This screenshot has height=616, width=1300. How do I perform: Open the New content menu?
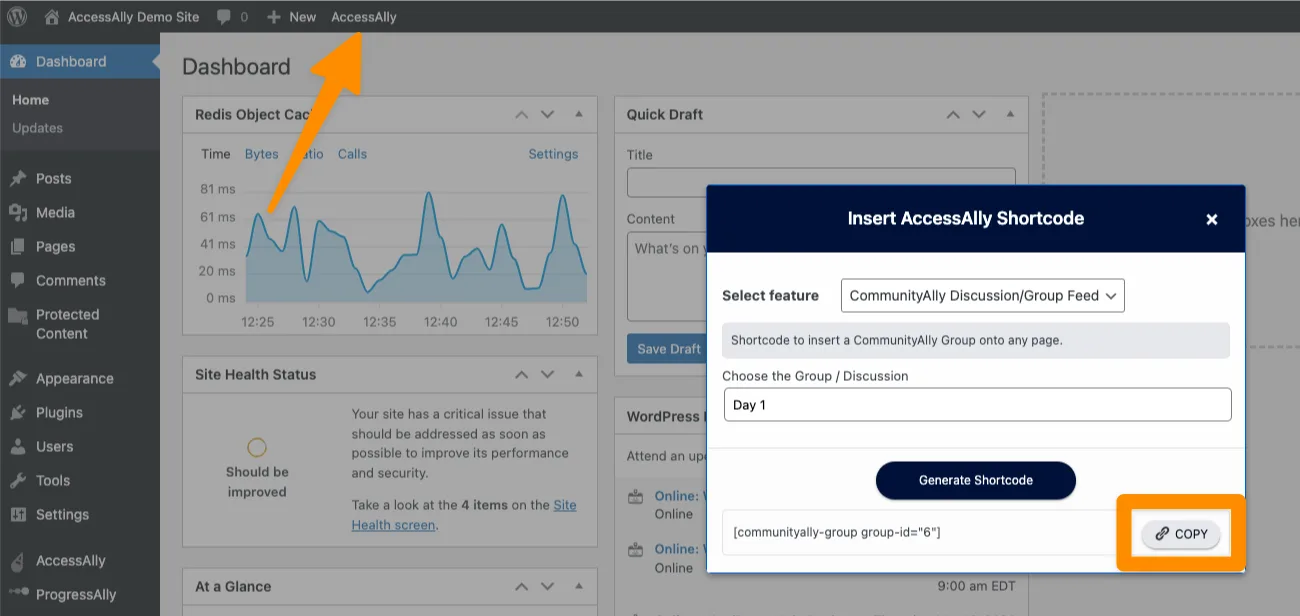tap(291, 17)
